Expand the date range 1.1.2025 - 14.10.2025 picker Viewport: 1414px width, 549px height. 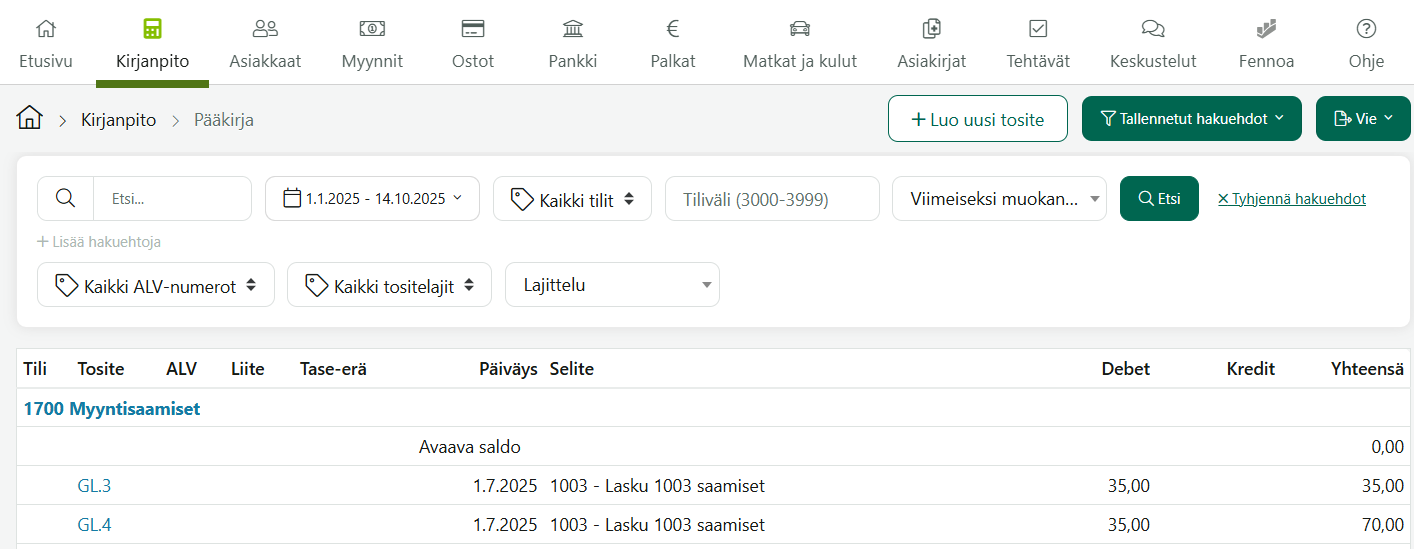(372, 198)
